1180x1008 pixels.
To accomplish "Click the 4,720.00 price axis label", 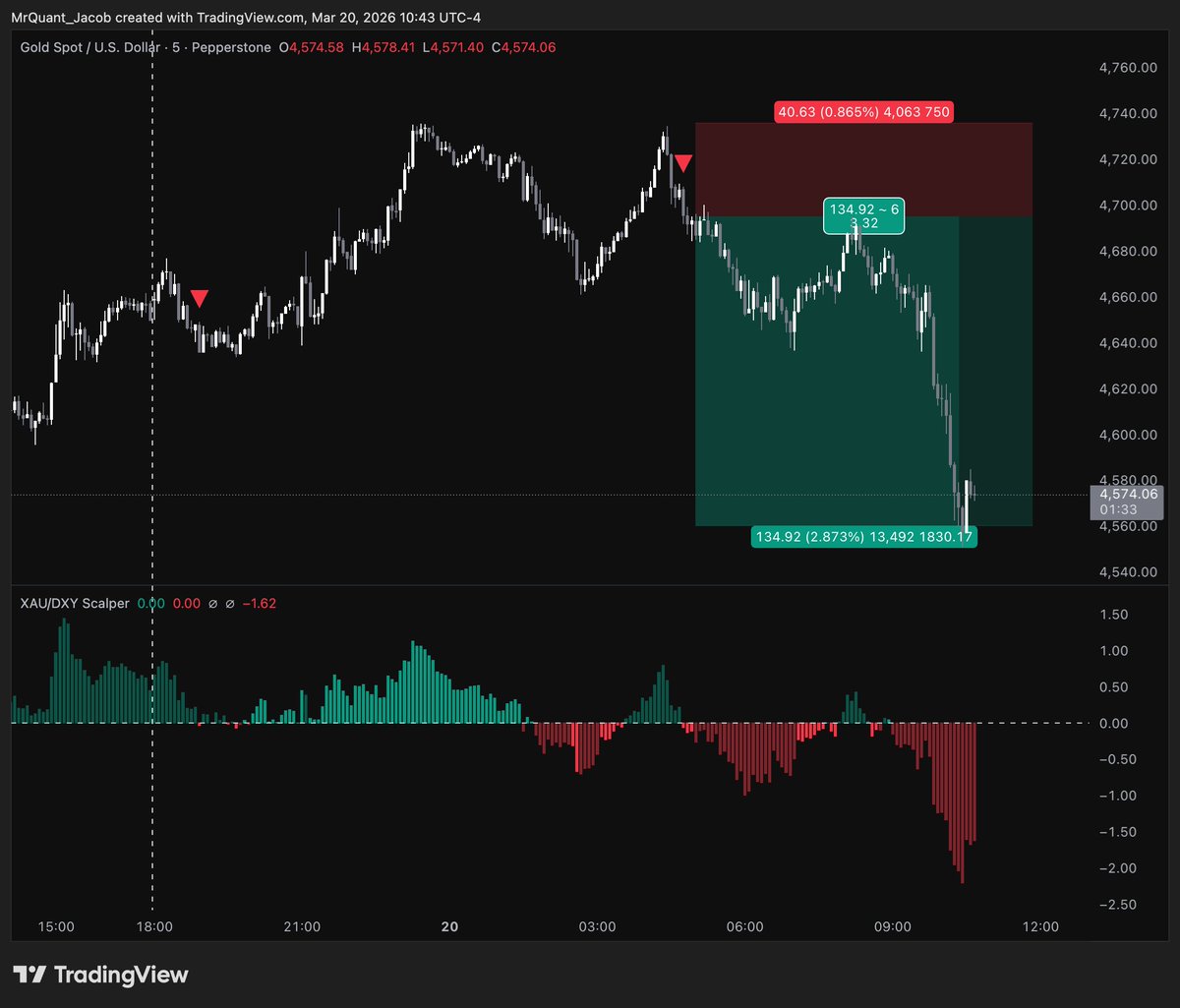I will coord(1126,159).
